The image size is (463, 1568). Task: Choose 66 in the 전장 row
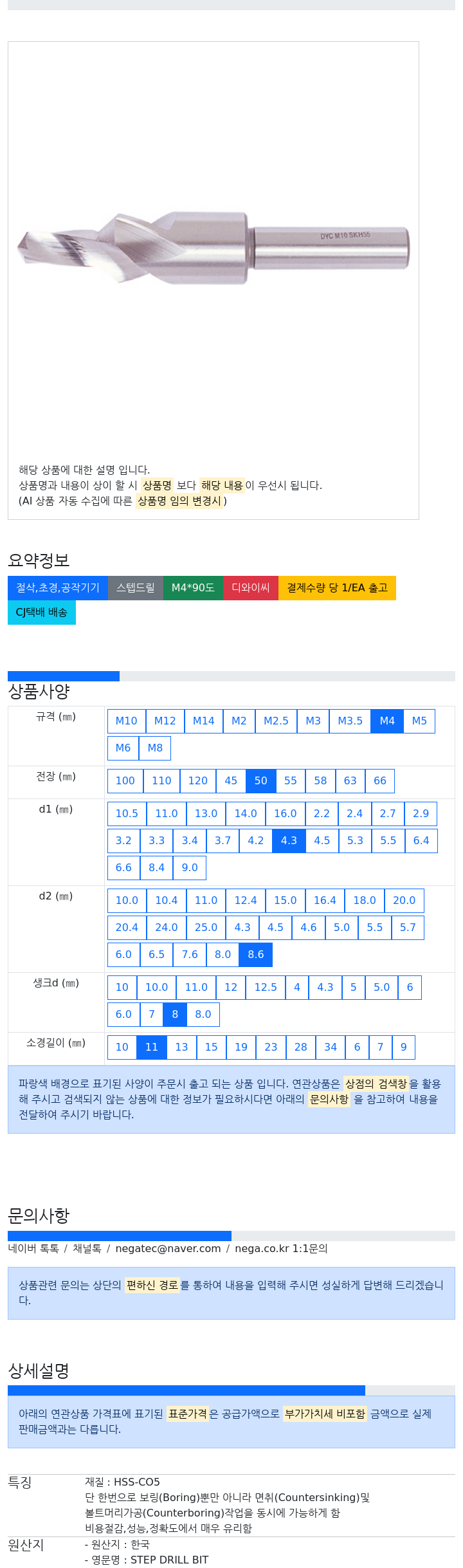click(380, 780)
